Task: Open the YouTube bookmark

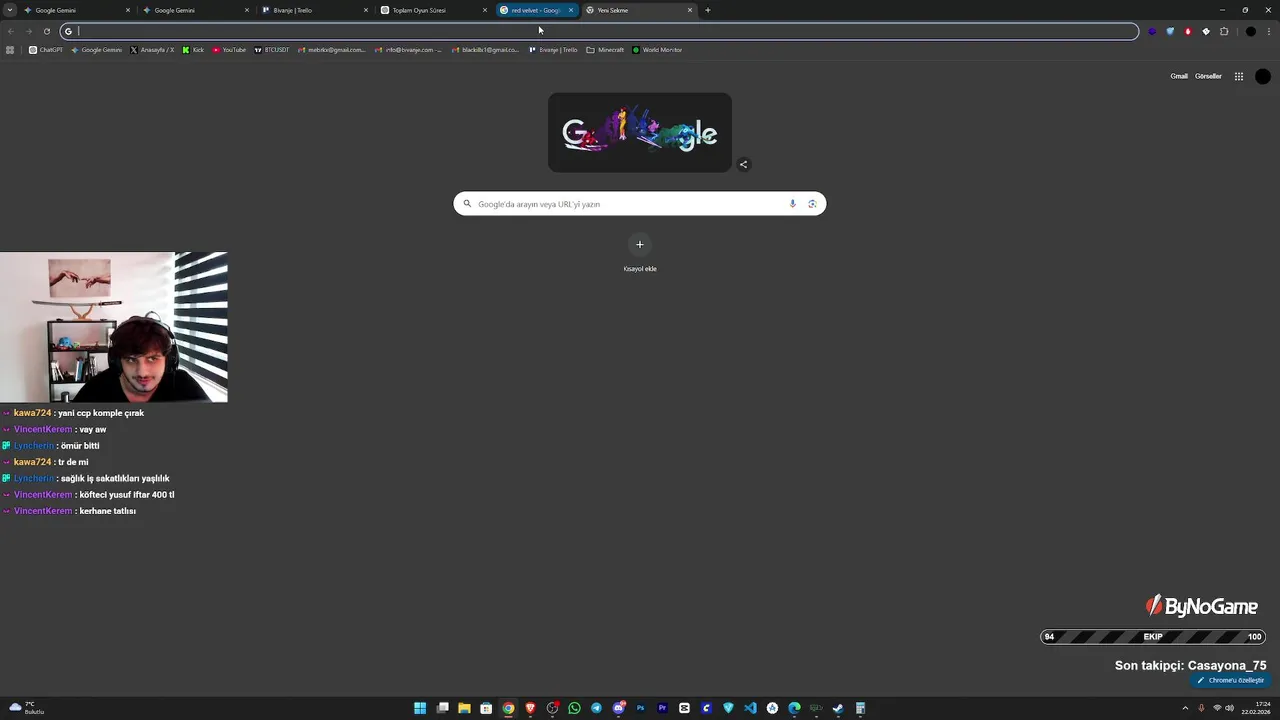Action: pyautogui.click(x=229, y=50)
